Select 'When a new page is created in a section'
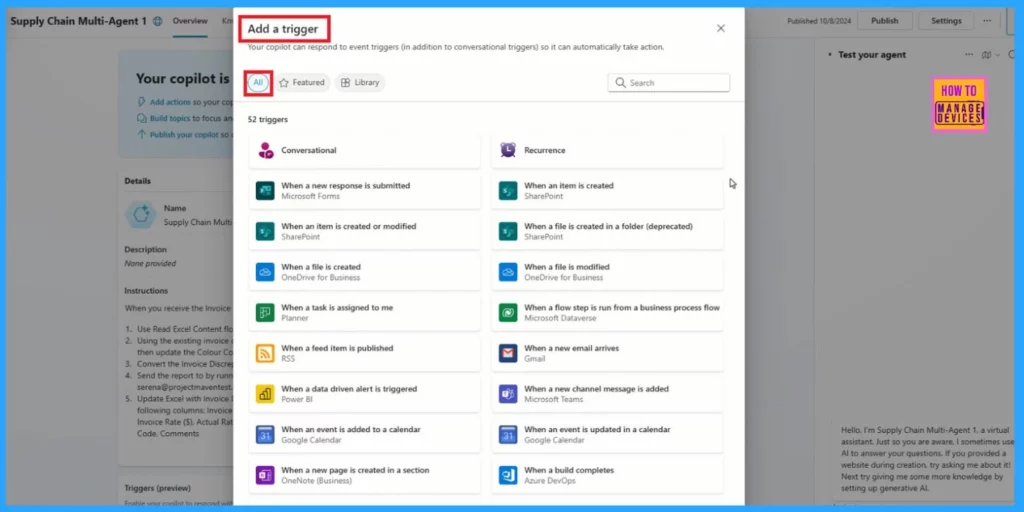Screen dimensions: 1024x512 365,475
